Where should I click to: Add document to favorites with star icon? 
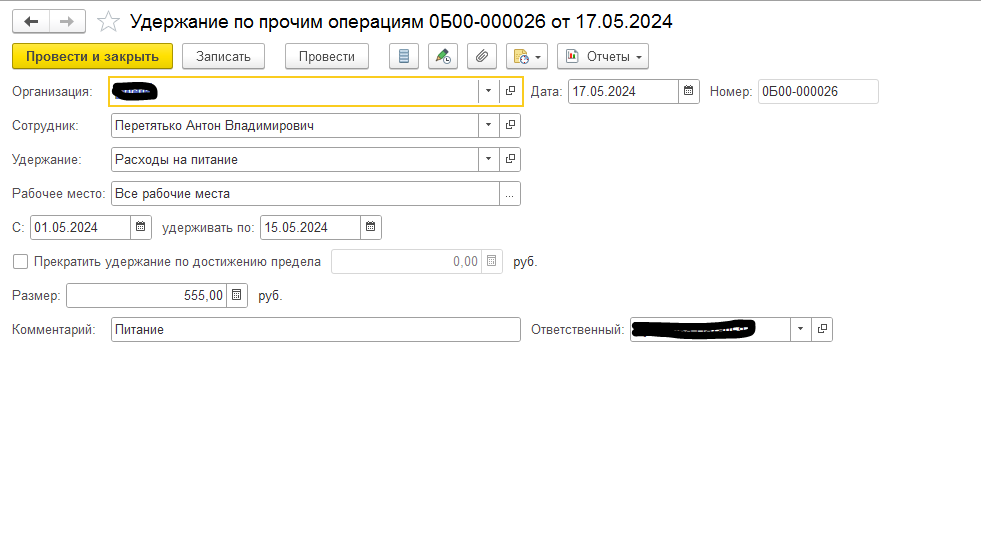pos(109,21)
